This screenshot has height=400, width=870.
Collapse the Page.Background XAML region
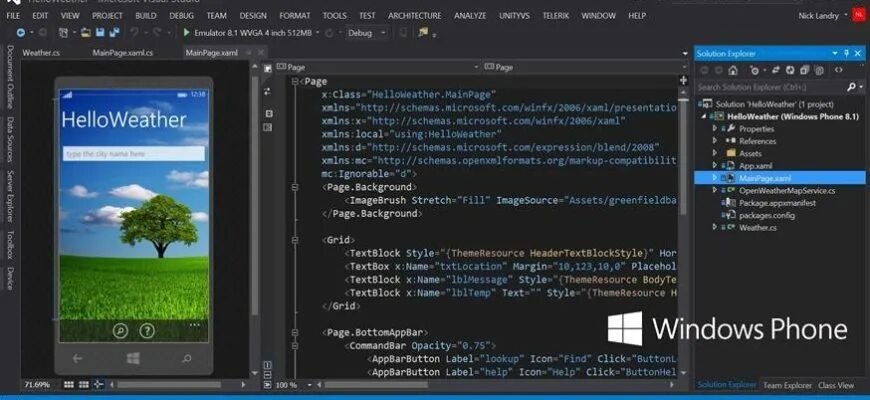tap(295, 187)
